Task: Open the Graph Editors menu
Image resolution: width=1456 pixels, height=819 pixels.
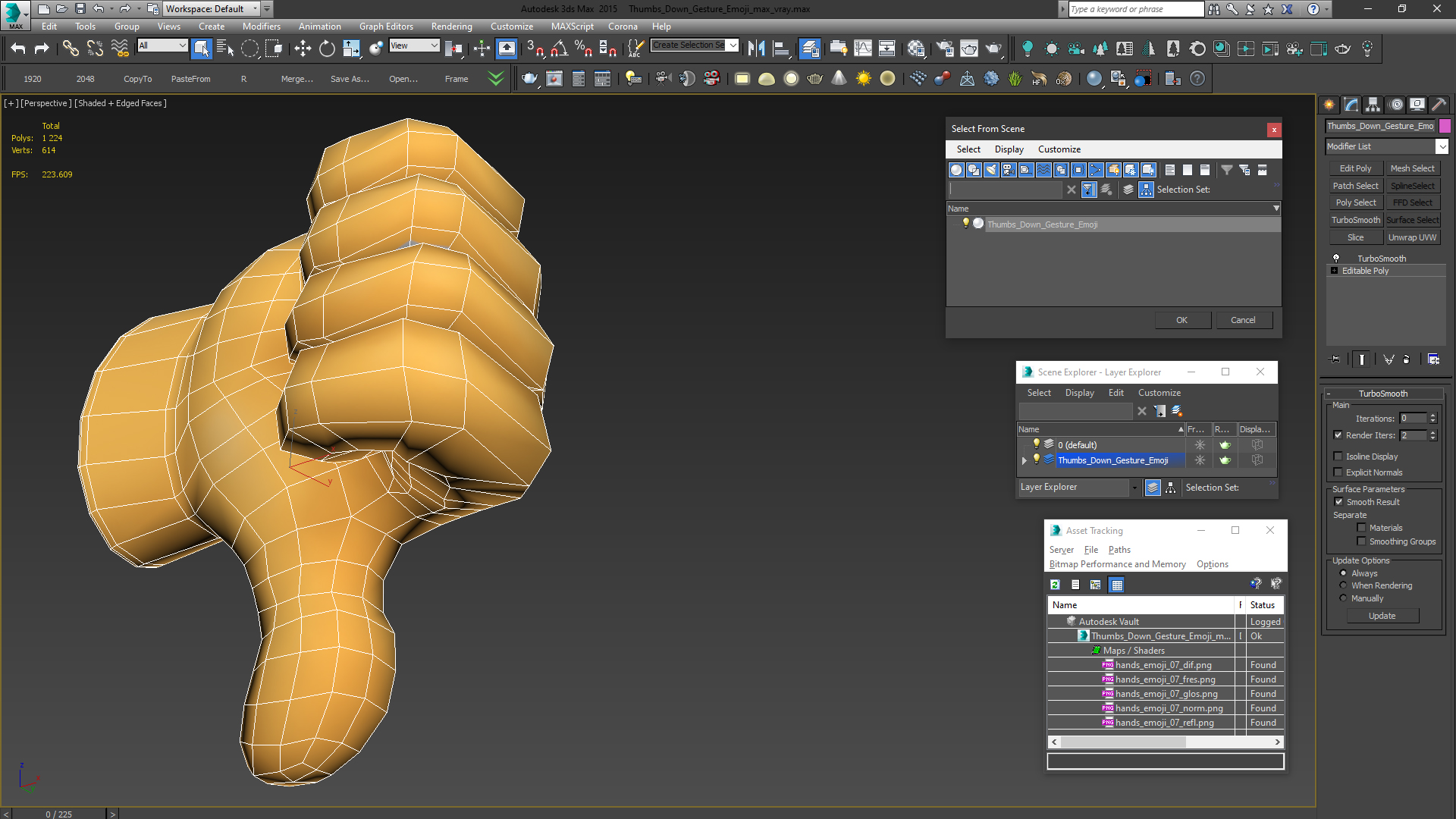Action: 386,27
